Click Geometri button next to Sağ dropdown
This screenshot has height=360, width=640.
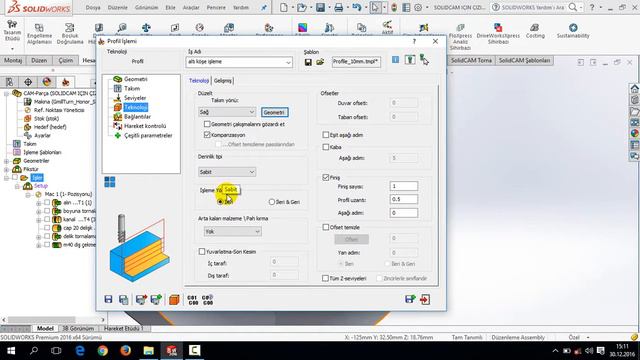(x=274, y=112)
